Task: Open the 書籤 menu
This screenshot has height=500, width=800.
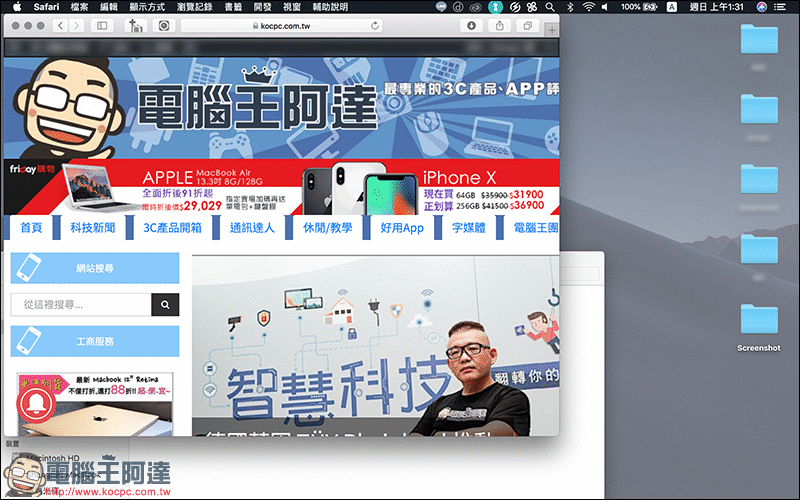Action: [x=233, y=7]
